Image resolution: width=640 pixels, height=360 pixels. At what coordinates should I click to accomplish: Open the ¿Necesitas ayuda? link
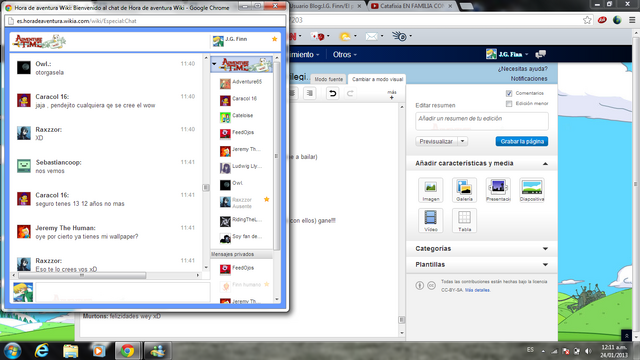(x=522, y=69)
